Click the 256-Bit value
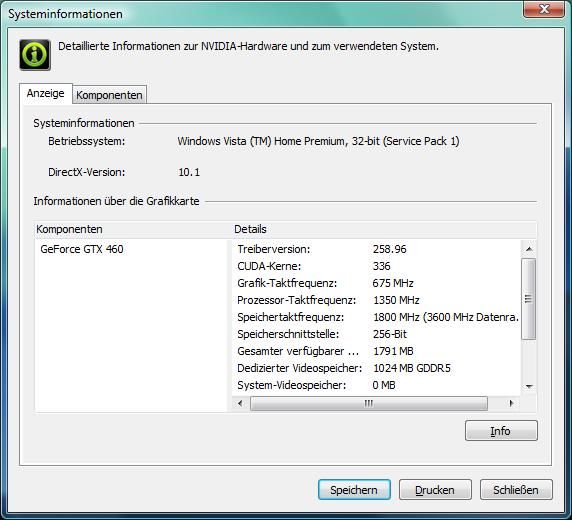 click(x=390, y=334)
